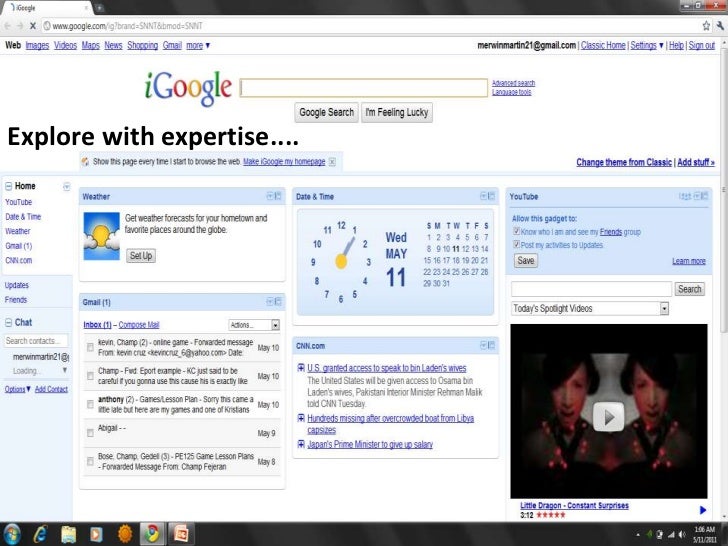
Task: Open Videos in top navigation
Action: pyautogui.click(x=65, y=46)
